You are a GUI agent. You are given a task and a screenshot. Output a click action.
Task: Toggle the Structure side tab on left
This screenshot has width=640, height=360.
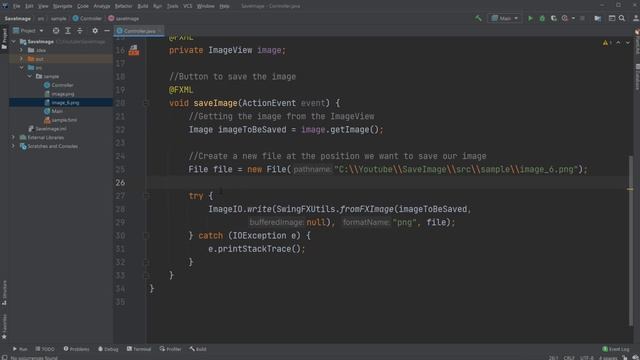click(4, 293)
